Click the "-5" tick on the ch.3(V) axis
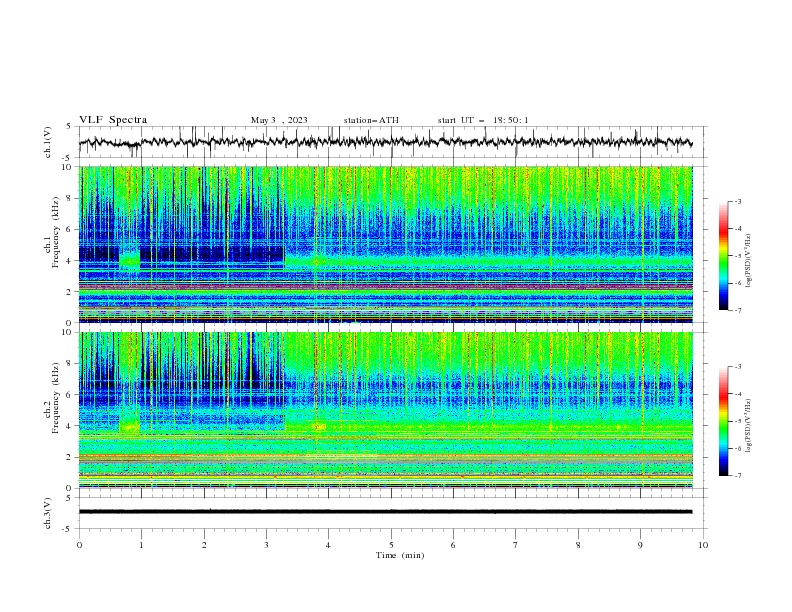Viewport: 792px width, 612px height. pyautogui.click(x=67, y=529)
